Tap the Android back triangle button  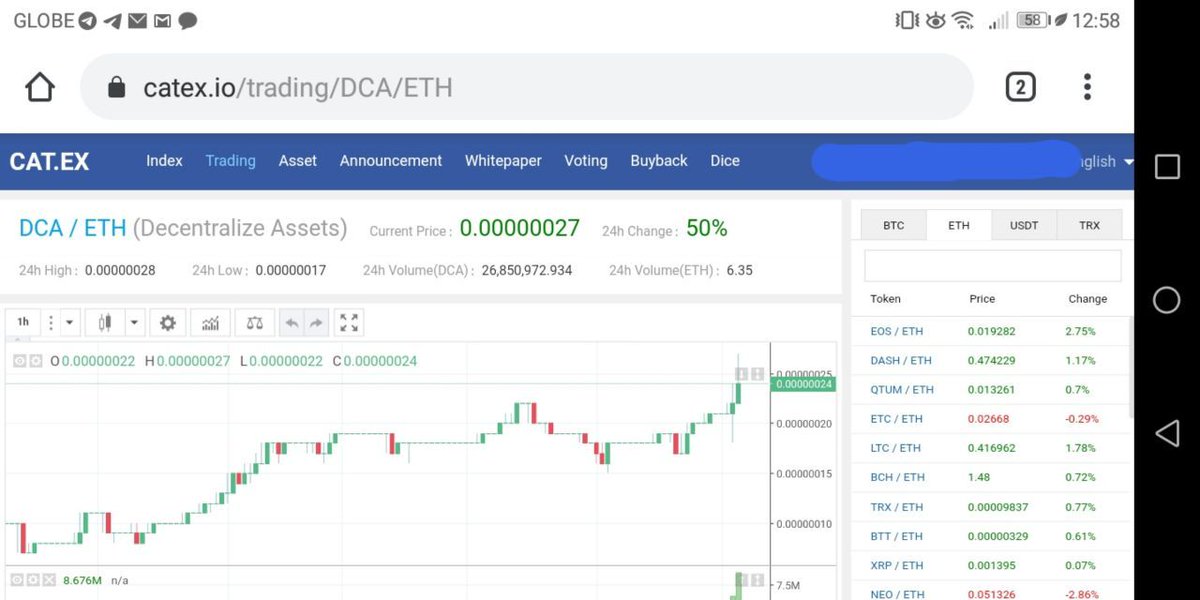1167,432
